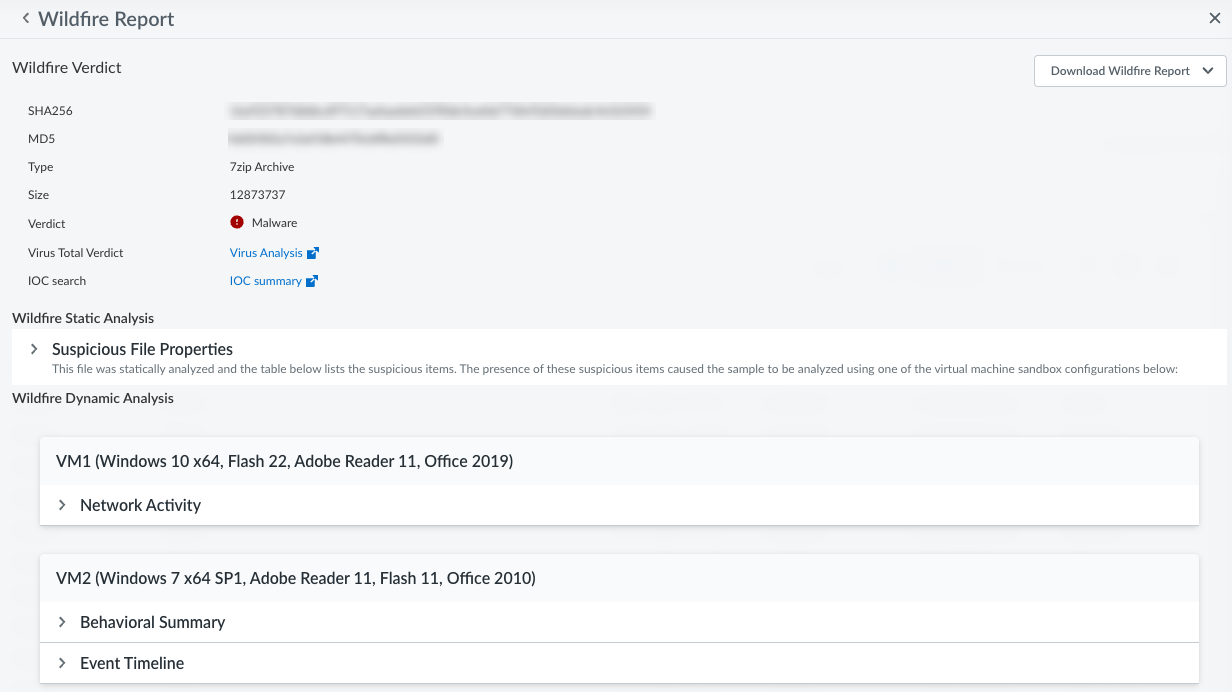The height and width of the screenshot is (692, 1232).
Task: Click the red Malware verdict icon
Action: pos(237,223)
